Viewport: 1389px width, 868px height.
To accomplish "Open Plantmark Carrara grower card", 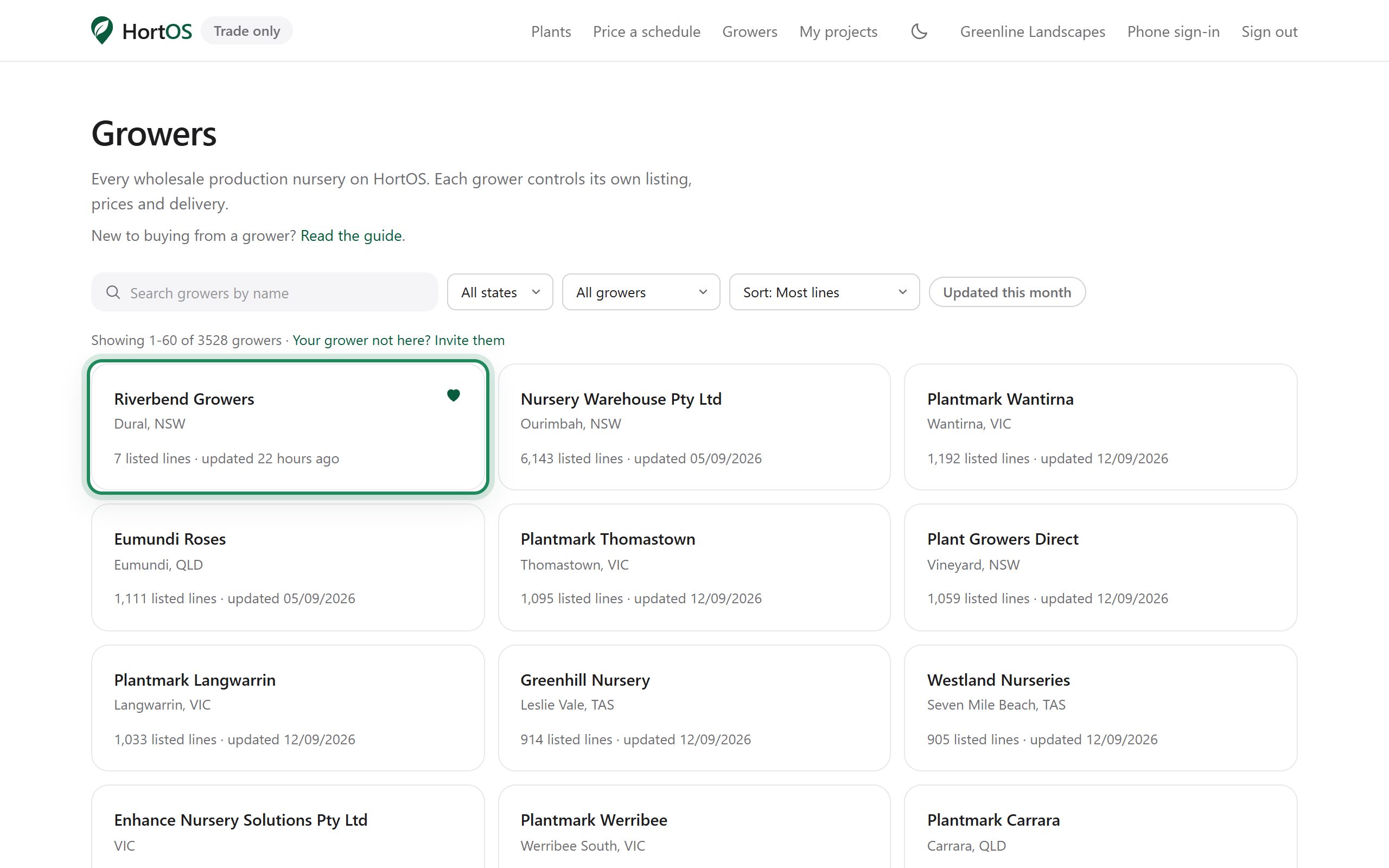I will pos(1100,827).
